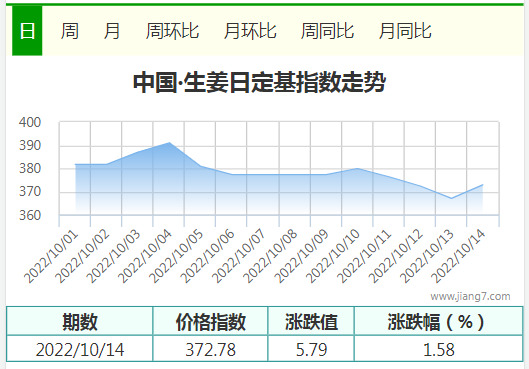Click the www.jiang7.com source text

[x=470, y=296]
